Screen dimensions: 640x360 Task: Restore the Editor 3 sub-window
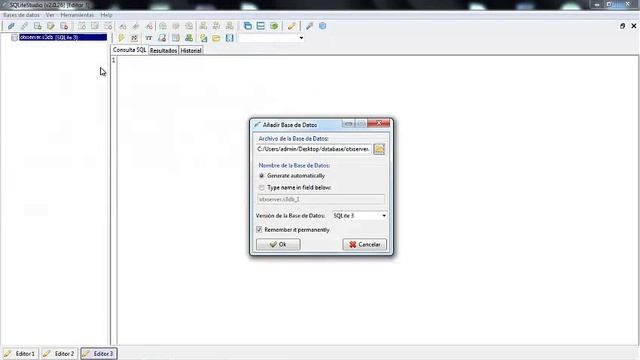(622, 26)
